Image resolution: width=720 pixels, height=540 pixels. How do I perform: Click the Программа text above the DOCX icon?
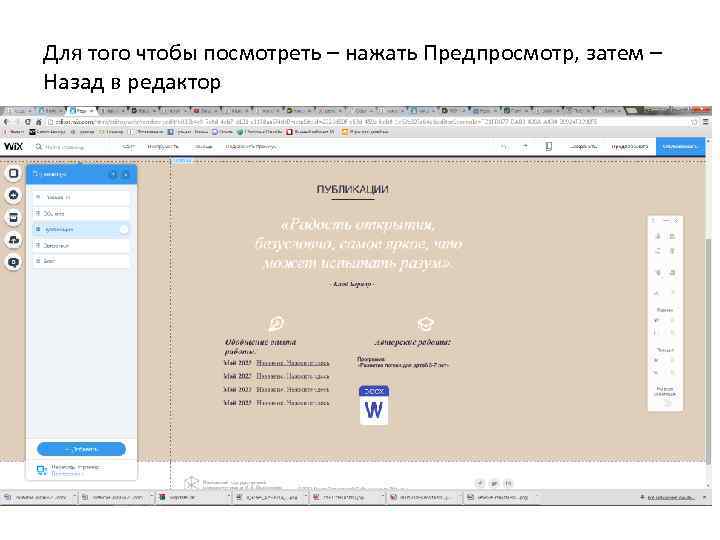402,362
